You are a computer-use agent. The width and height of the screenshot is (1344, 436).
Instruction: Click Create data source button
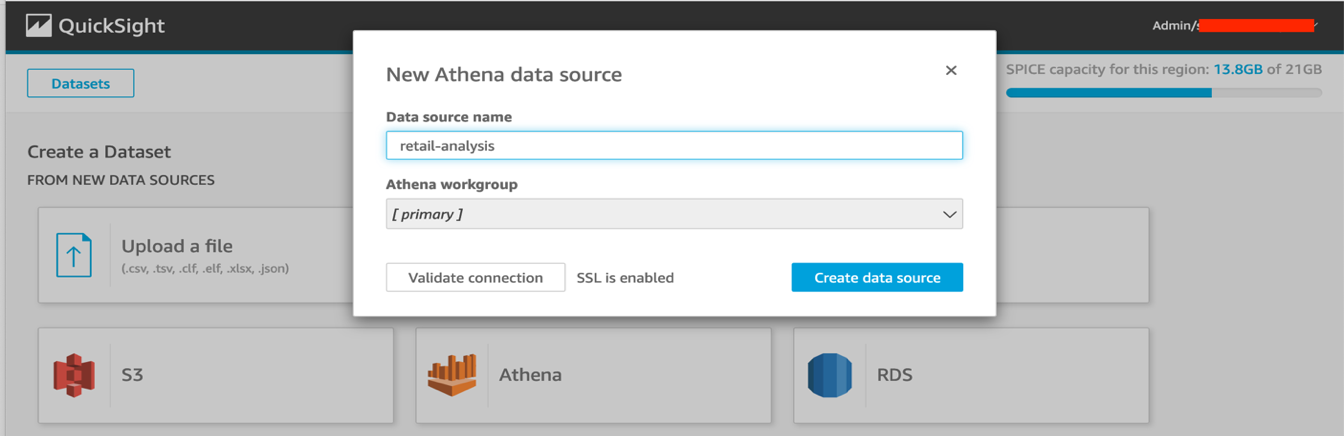pos(877,278)
